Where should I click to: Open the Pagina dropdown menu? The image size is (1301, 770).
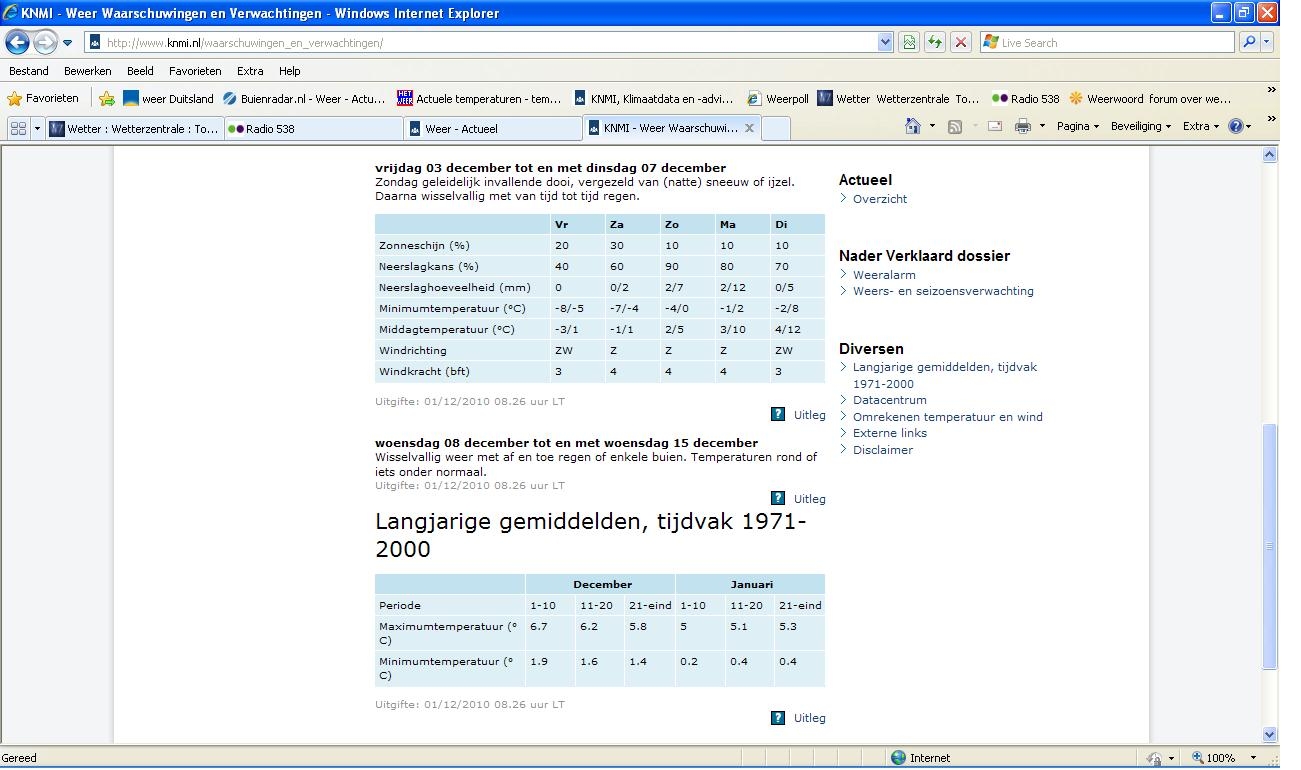click(x=1077, y=126)
